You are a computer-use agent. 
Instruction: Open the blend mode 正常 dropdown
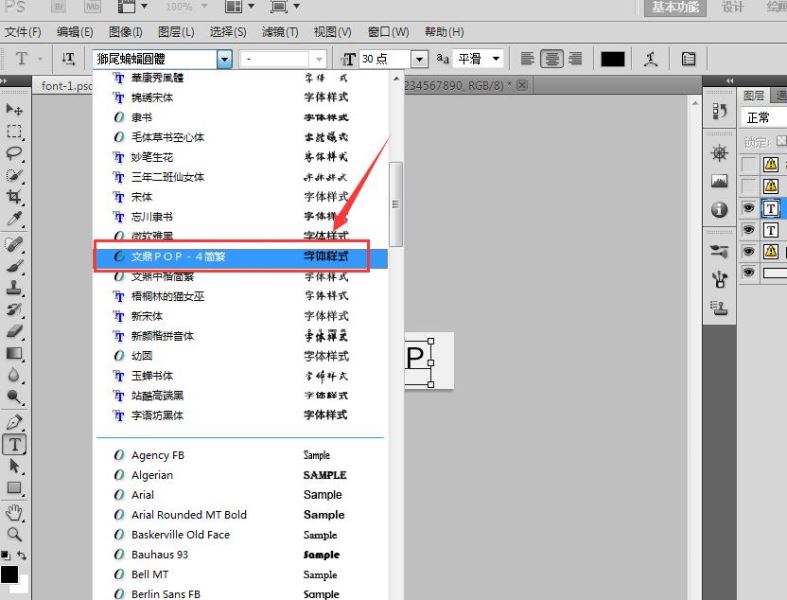pyautogui.click(x=763, y=117)
